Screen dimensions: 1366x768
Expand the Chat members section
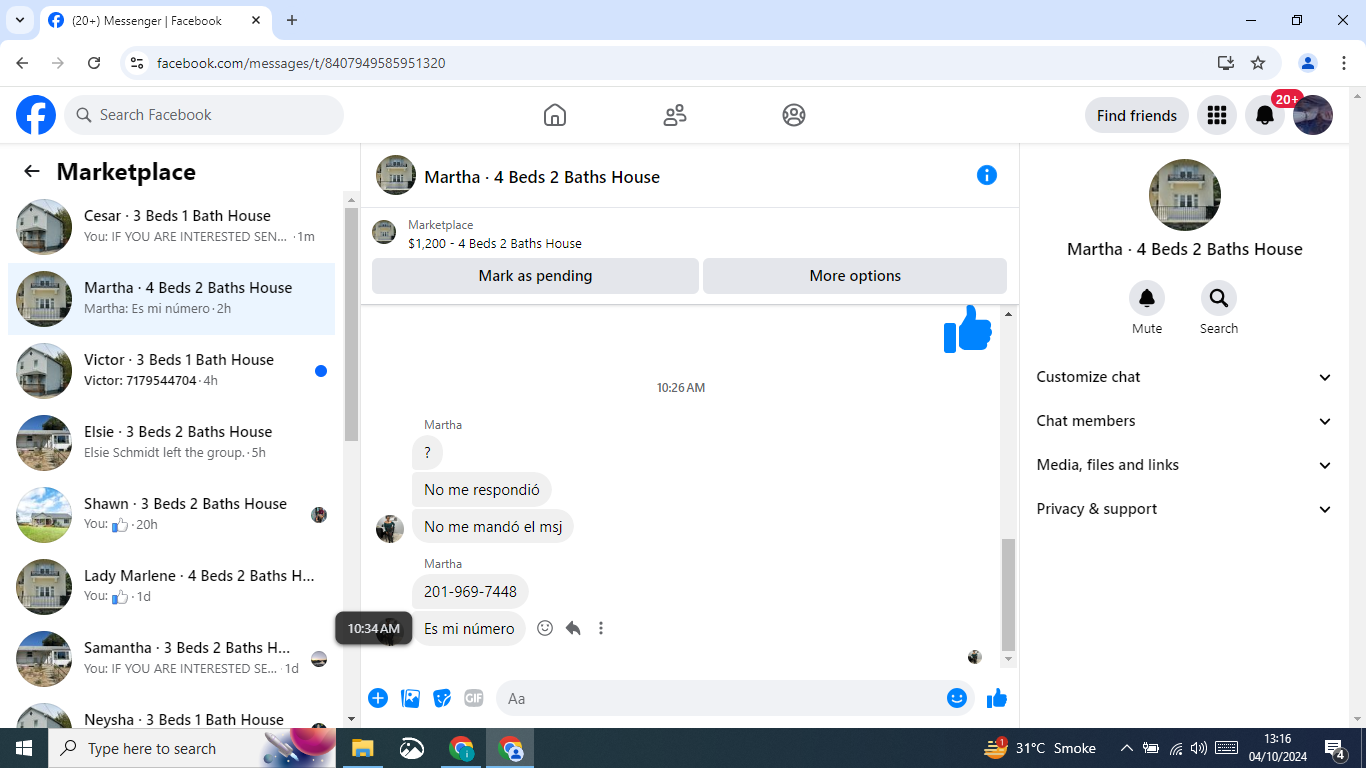point(1184,421)
